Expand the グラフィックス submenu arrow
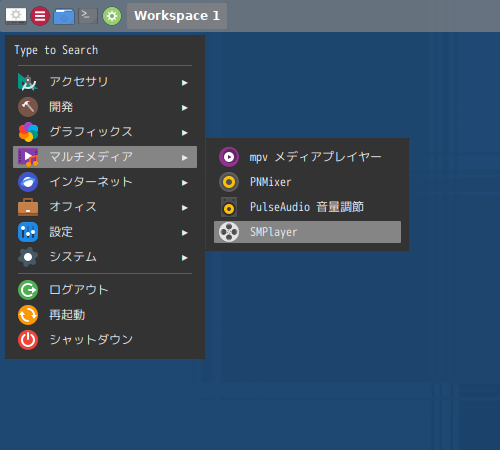The width and height of the screenshot is (500, 450). (x=184, y=133)
